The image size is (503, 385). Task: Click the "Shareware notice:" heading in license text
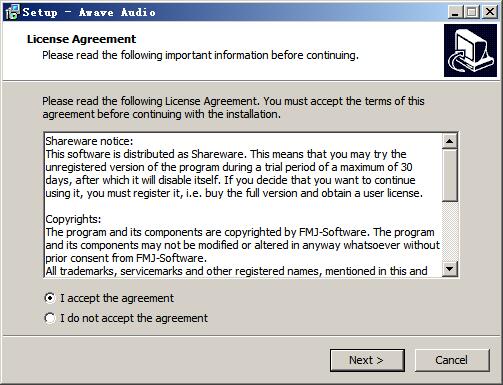(89, 141)
